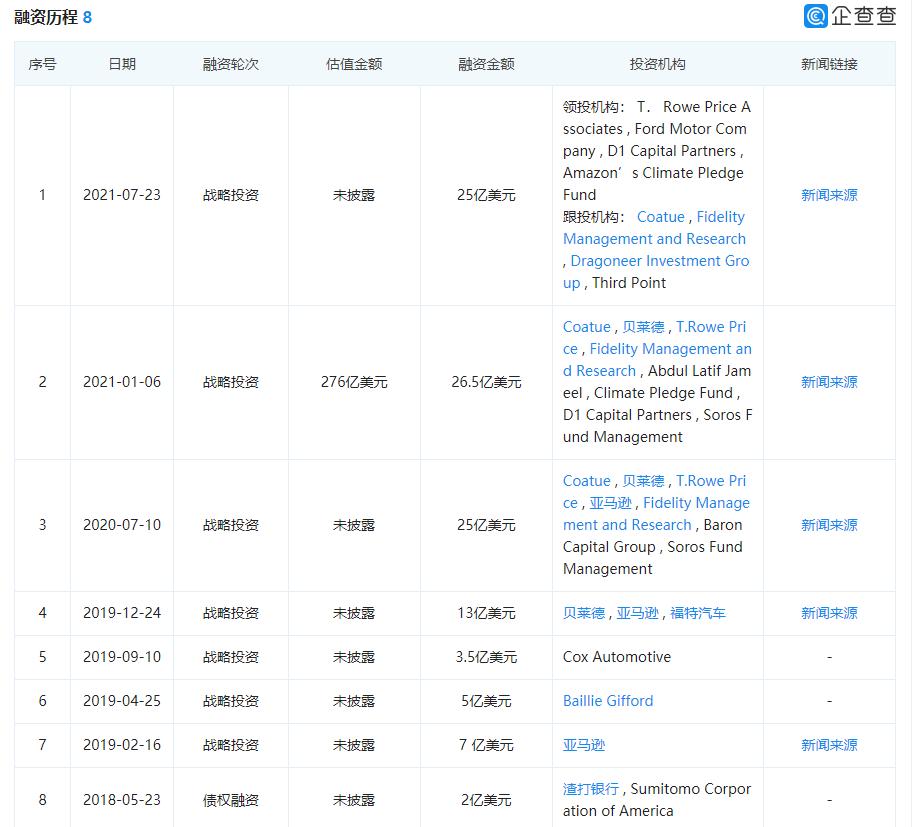Click the 估值金额 column header
Image resolution: width=912 pixels, height=827 pixels.
tap(354, 65)
